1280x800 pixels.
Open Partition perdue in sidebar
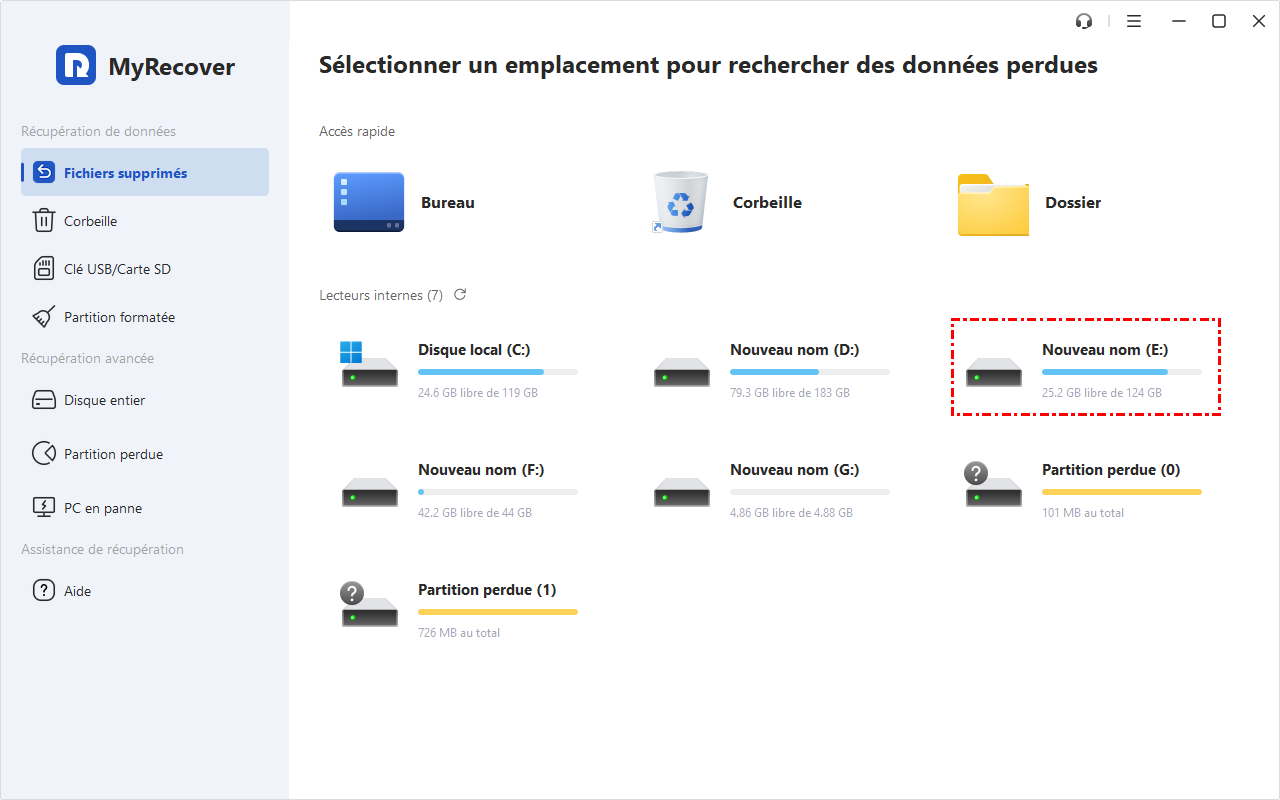(113, 454)
